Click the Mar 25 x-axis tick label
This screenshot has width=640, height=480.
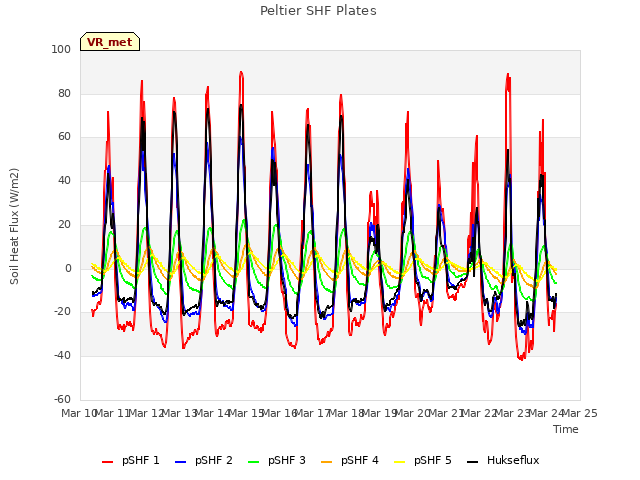click(x=580, y=413)
